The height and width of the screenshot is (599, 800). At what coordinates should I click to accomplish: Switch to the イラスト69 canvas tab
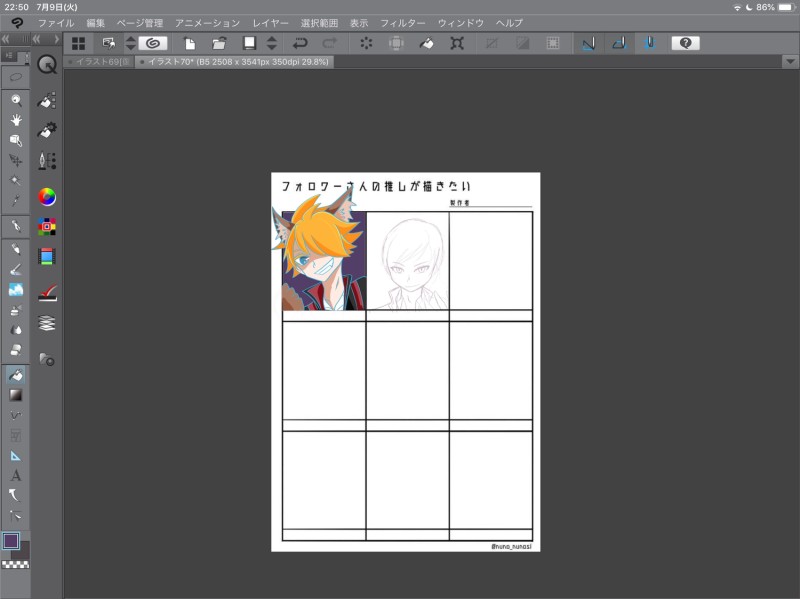click(x=99, y=62)
